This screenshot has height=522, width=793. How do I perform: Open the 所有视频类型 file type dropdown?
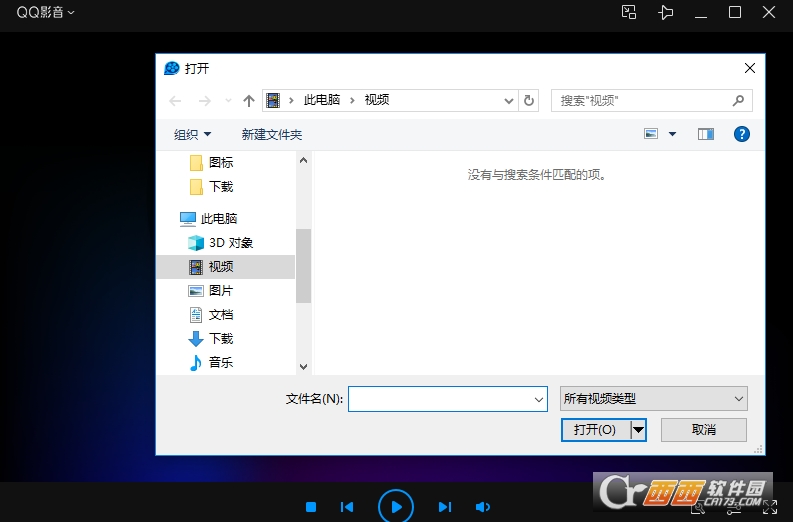click(x=653, y=399)
